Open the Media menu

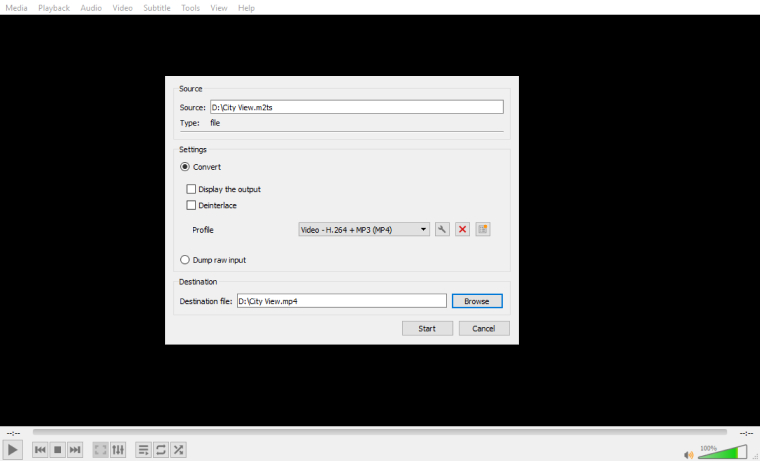(16, 8)
